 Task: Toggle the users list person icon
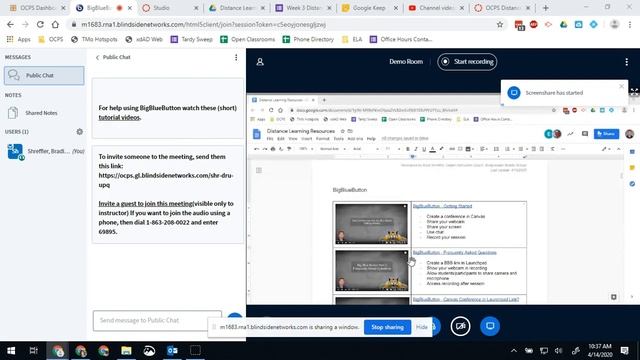coord(260,62)
